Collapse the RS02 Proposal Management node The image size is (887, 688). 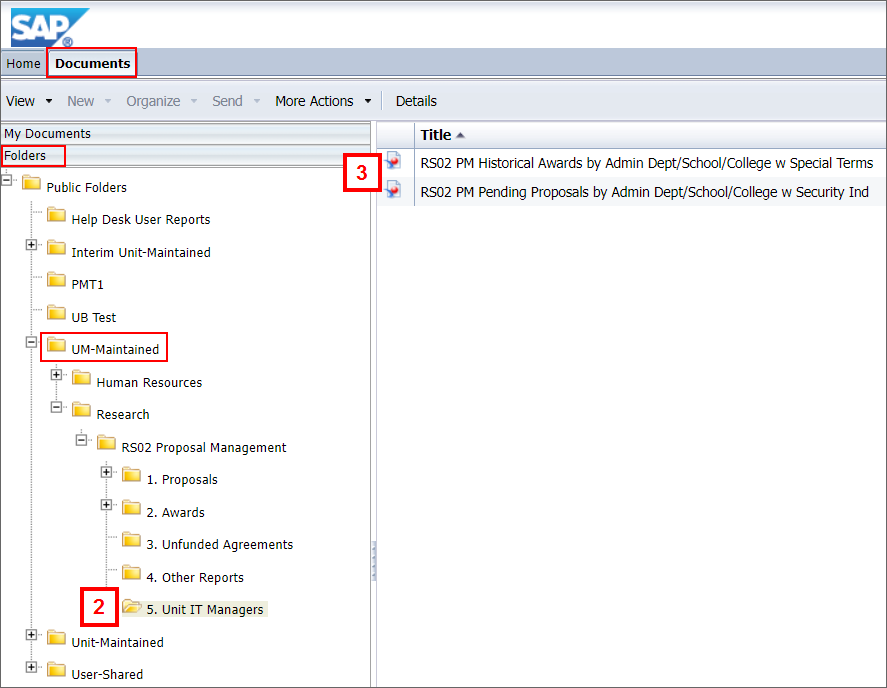pos(81,440)
